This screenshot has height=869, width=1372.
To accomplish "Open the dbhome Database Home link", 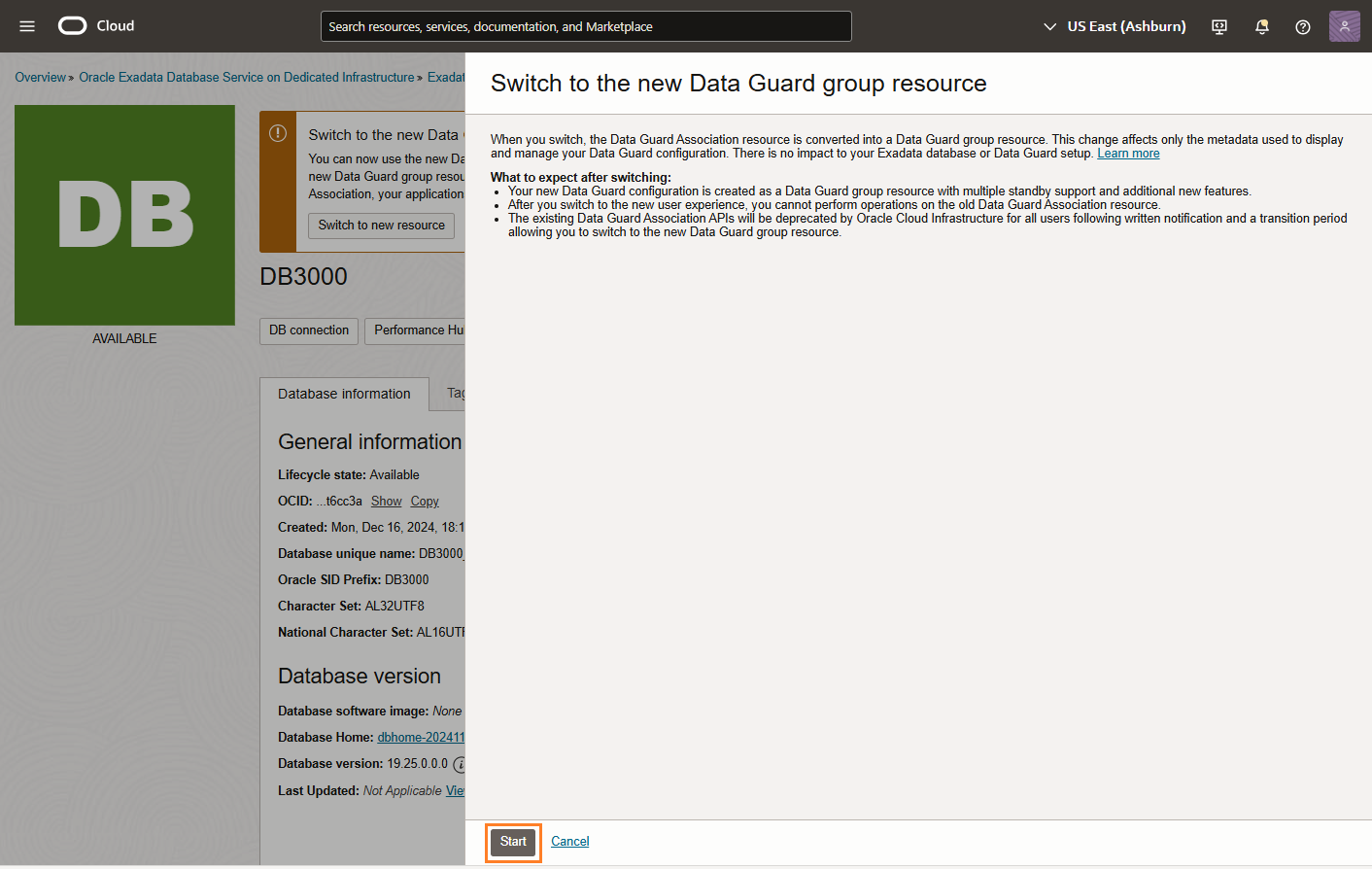I will [x=421, y=738].
